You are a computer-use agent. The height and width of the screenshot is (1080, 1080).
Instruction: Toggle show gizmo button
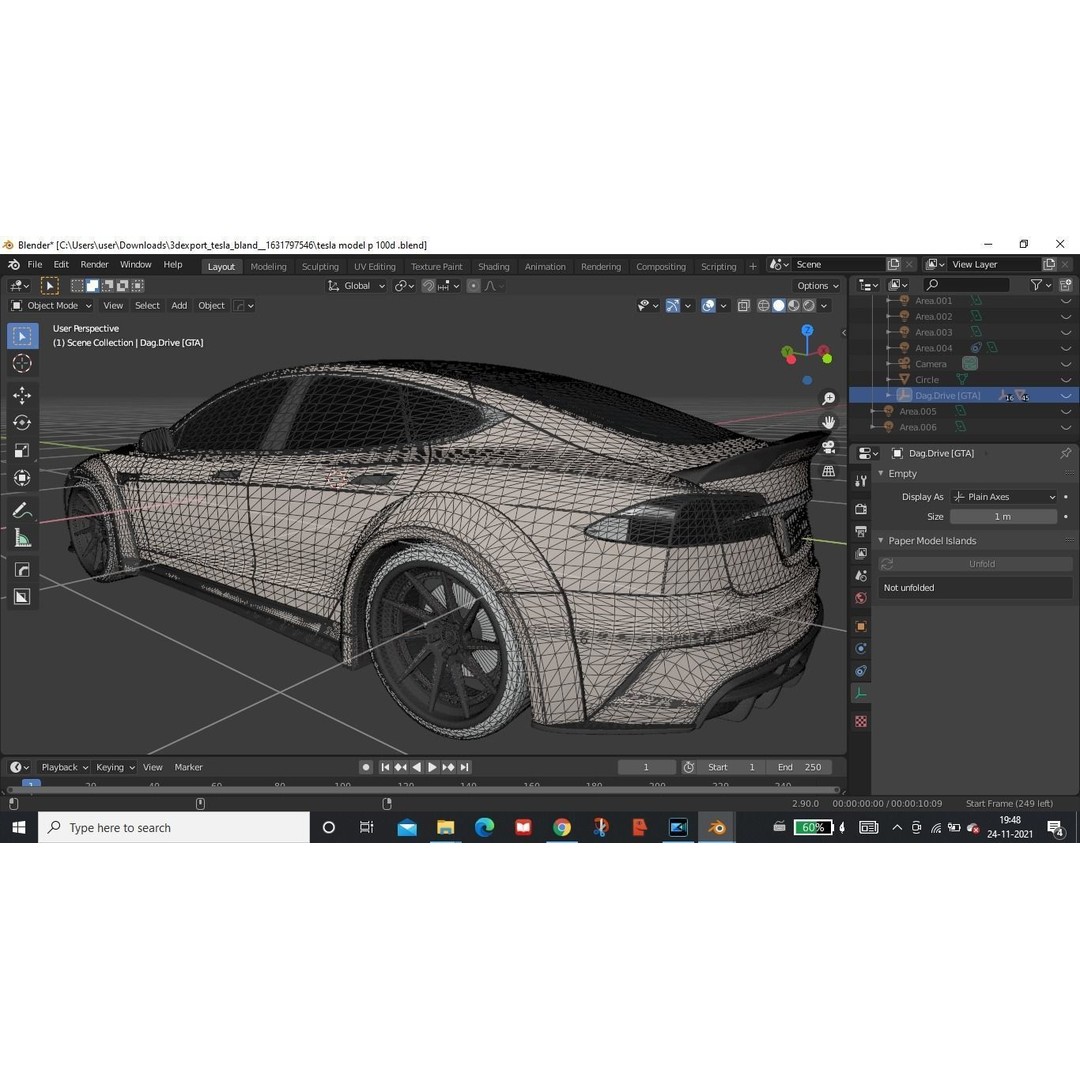pyautogui.click(x=672, y=305)
